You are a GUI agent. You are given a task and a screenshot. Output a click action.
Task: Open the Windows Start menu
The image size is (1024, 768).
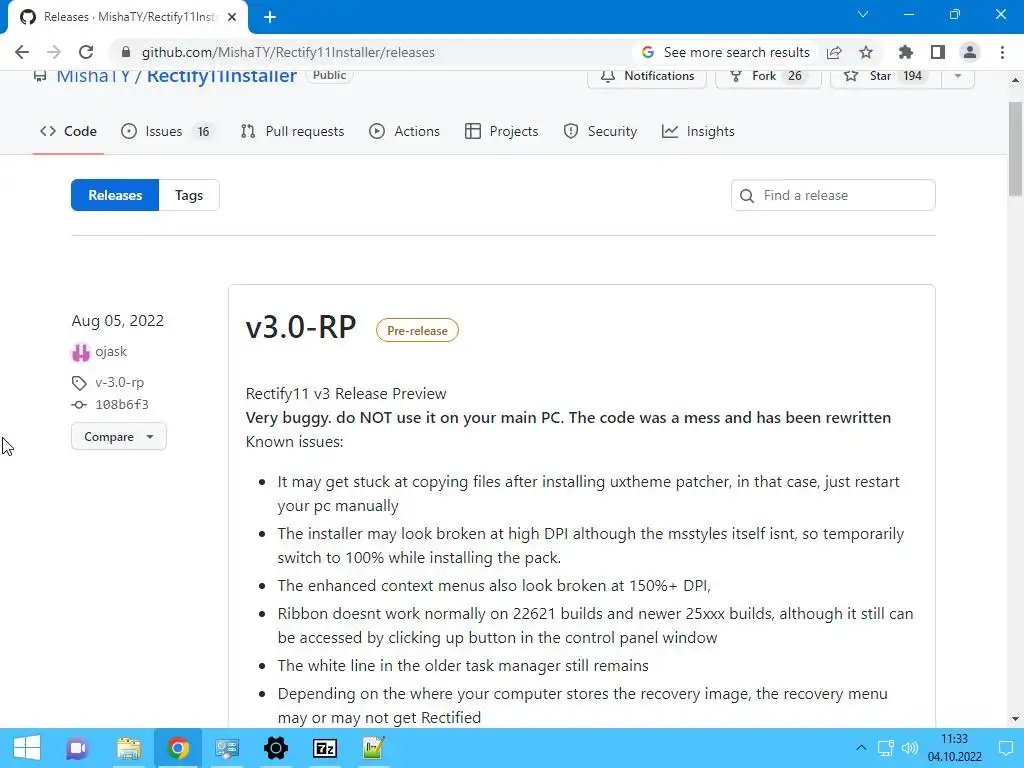tap(27, 748)
